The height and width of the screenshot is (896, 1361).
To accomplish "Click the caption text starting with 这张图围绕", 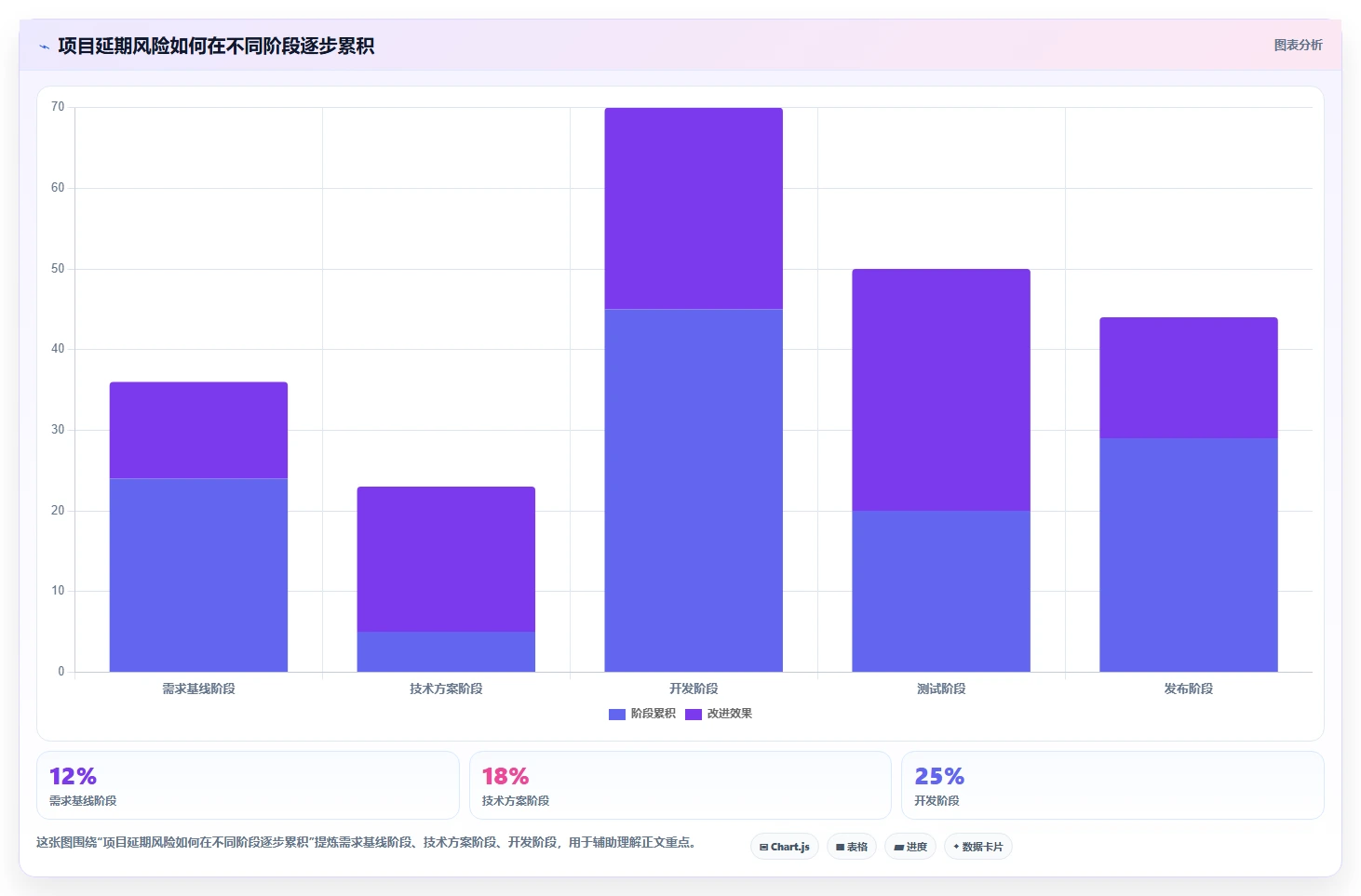I will [x=367, y=842].
